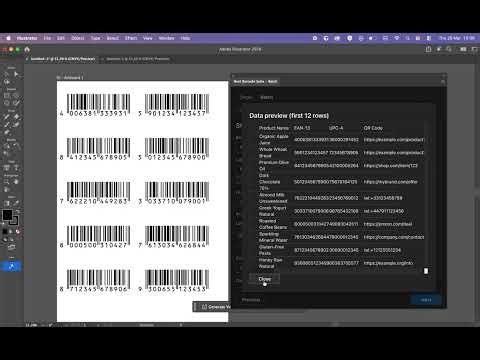Switch to the Batch tab in barcode panel

(266, 97)
